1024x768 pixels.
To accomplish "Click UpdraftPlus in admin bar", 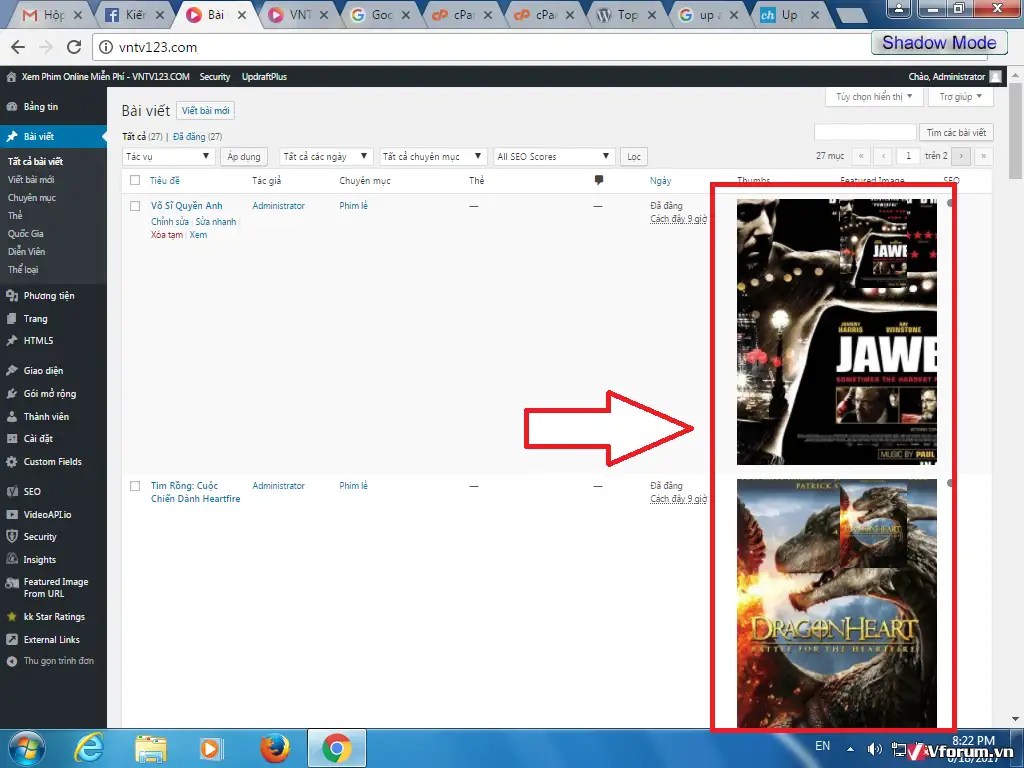I will [264, 76].
